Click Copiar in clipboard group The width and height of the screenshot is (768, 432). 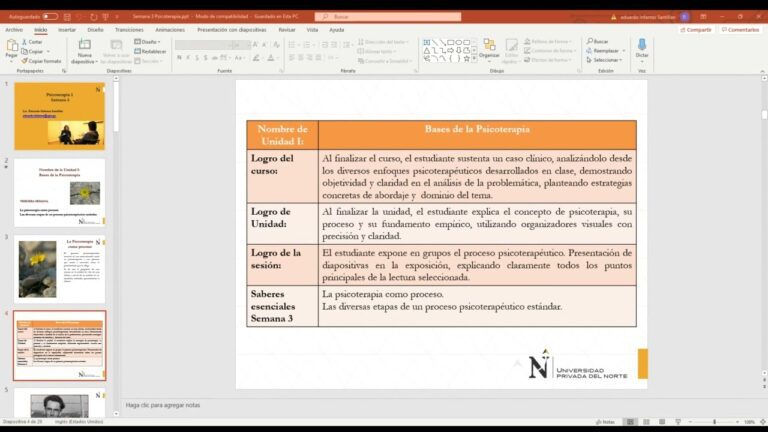tap(32, 51)
